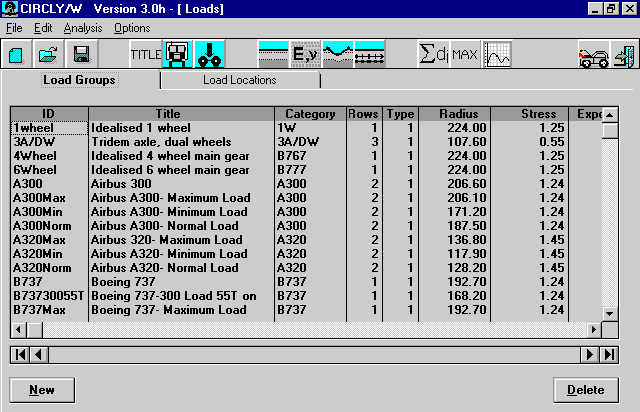
Task: Click the ID column header
Action: click(49, 114)
